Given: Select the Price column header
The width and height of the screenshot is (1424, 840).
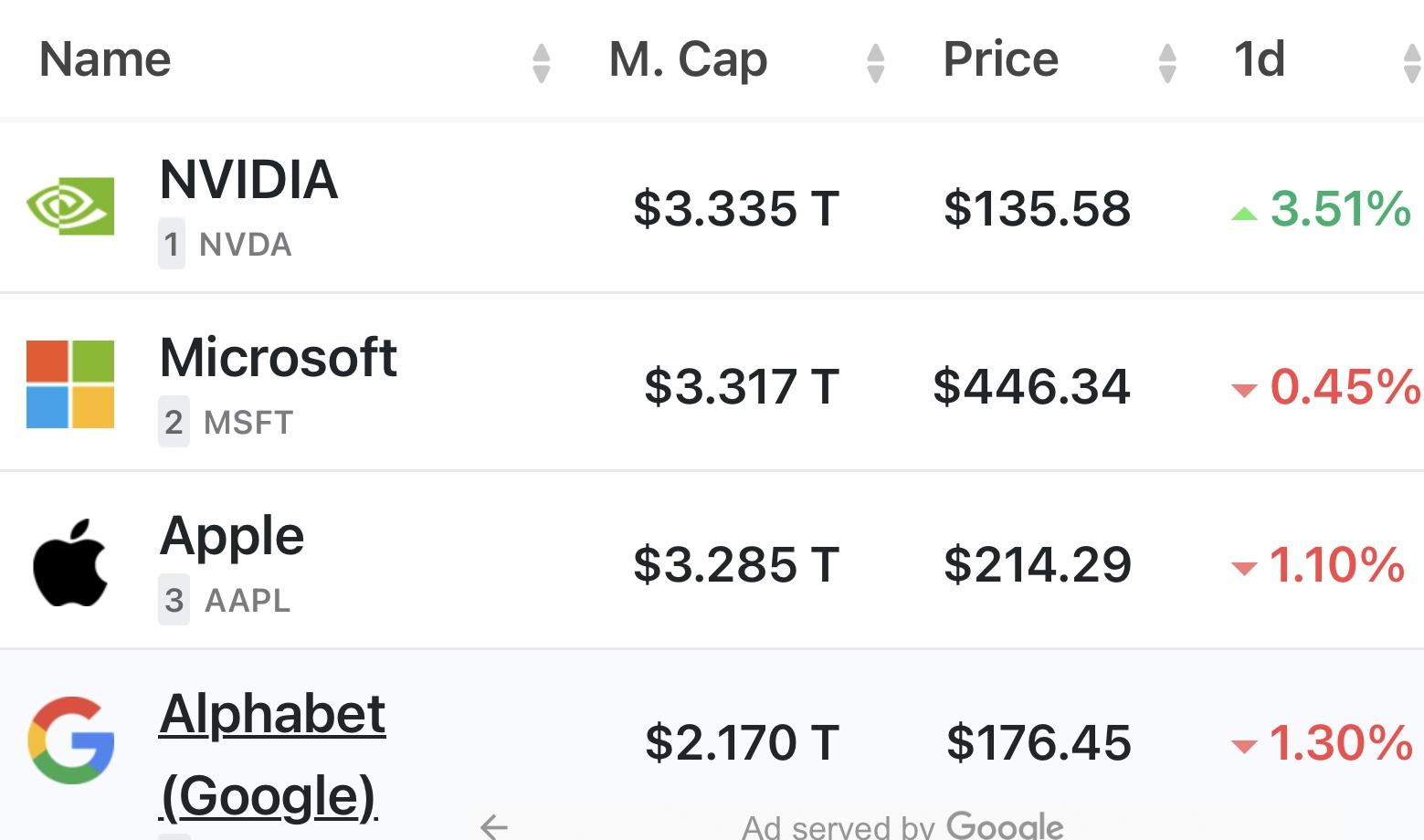Looking at the screenshot, I should [1000, 59].
